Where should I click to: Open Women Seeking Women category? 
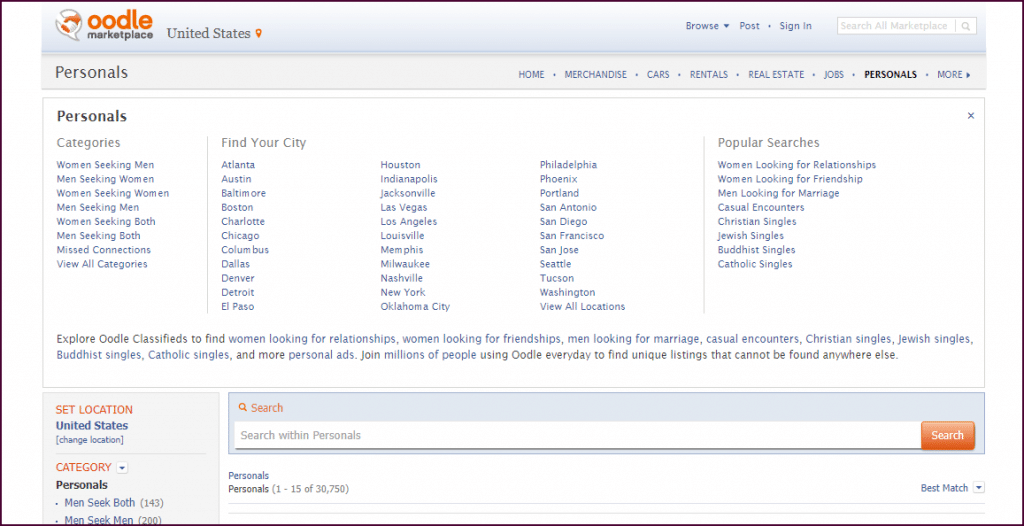coord(112,193)
